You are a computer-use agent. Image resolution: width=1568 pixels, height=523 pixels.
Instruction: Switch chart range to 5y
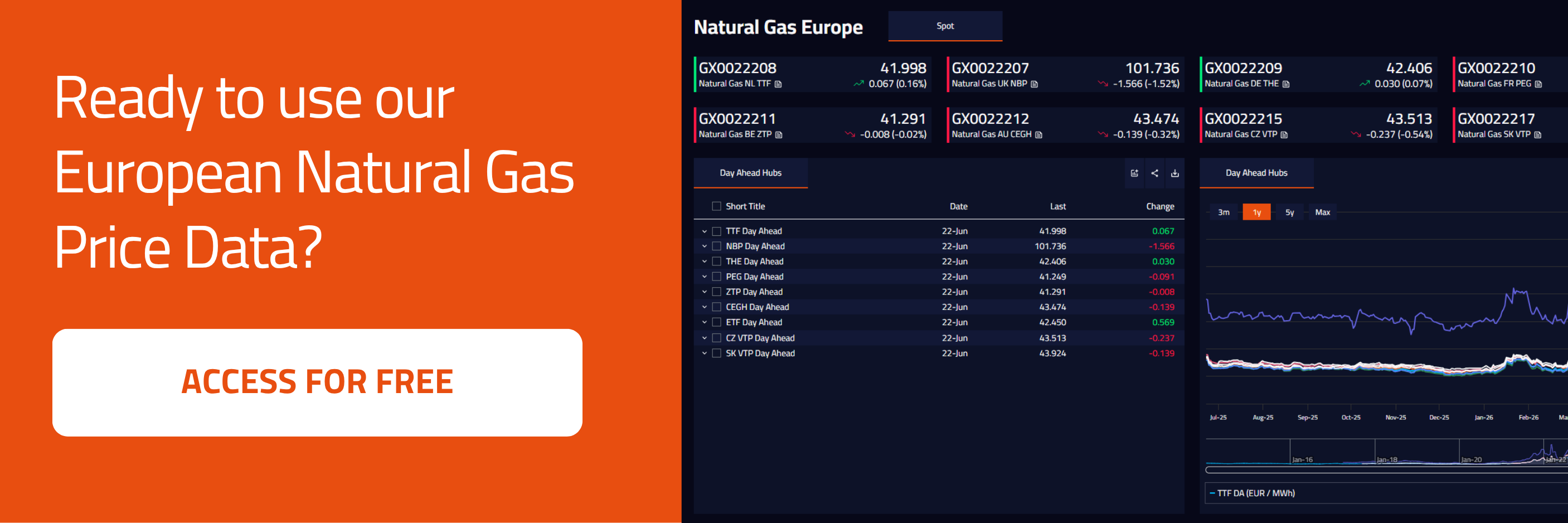1289,212
